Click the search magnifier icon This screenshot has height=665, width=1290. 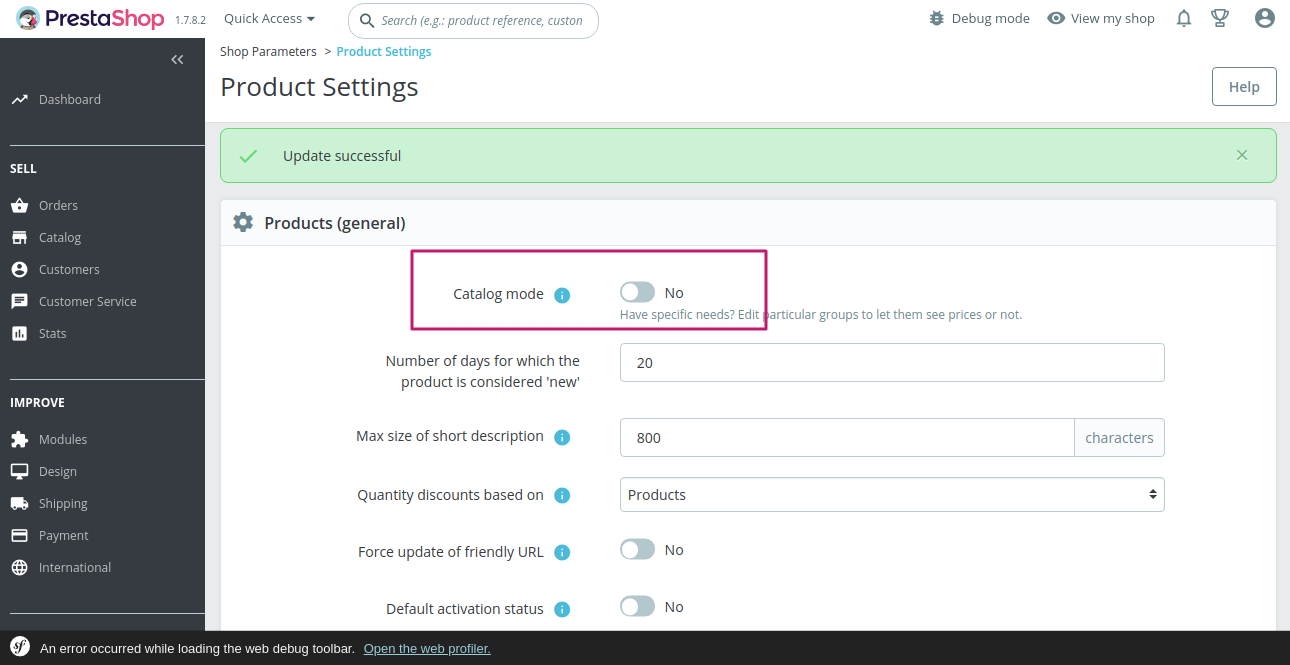point(366,20)
